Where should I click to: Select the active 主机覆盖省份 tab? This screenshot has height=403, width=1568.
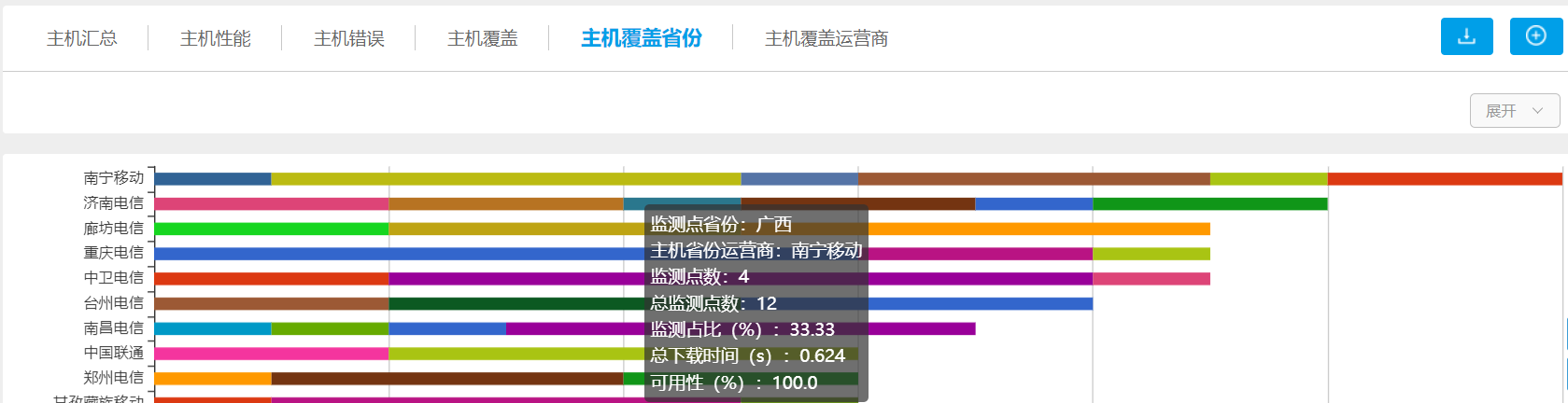(x=642, y=38)
